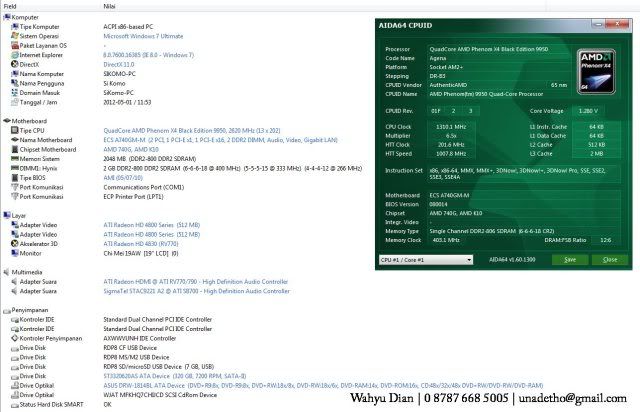Click the L3 Cache 2 MB value
Screen dimensions: 640x412
[596, 154]
